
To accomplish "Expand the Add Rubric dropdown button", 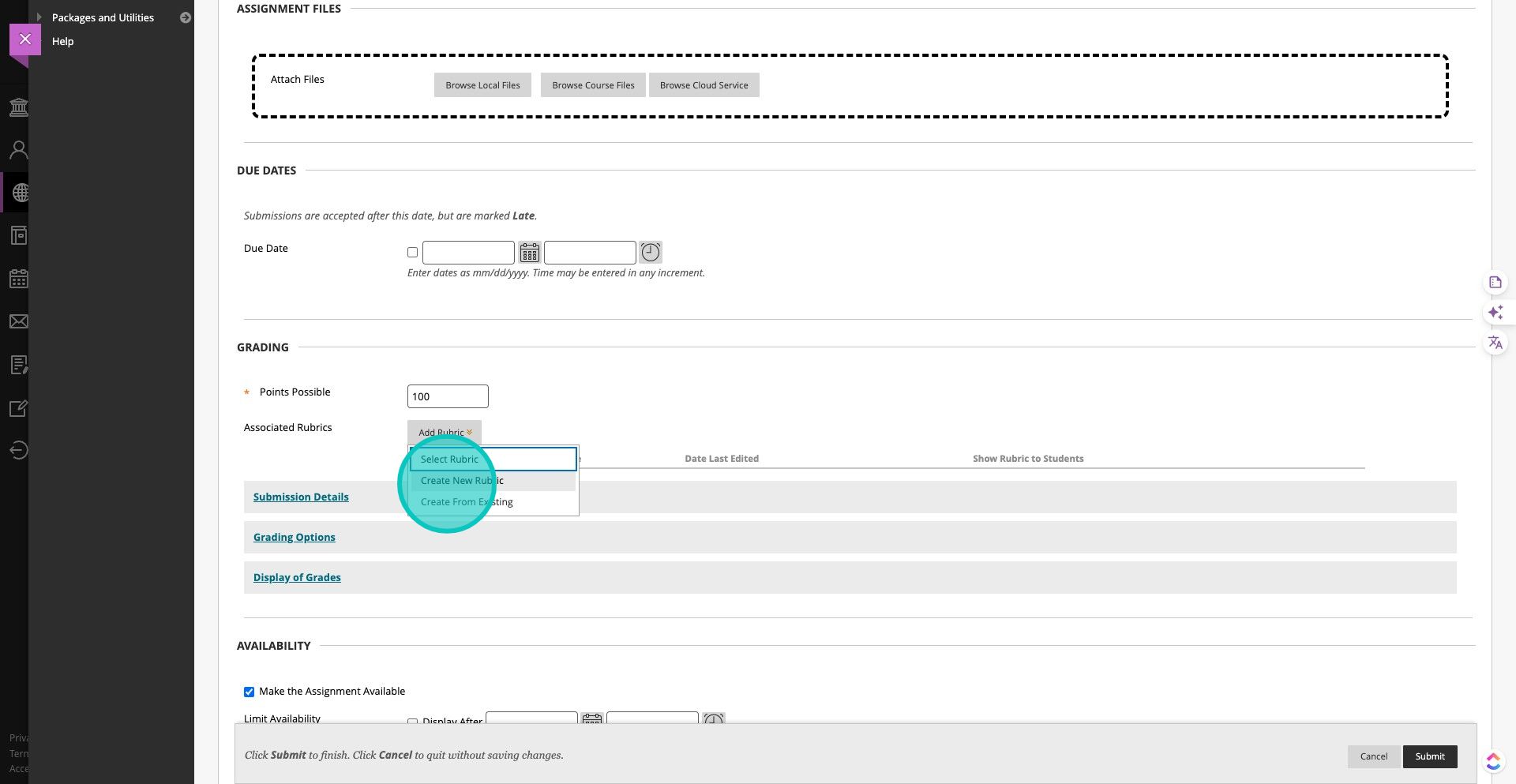I will tap(445, 432).
